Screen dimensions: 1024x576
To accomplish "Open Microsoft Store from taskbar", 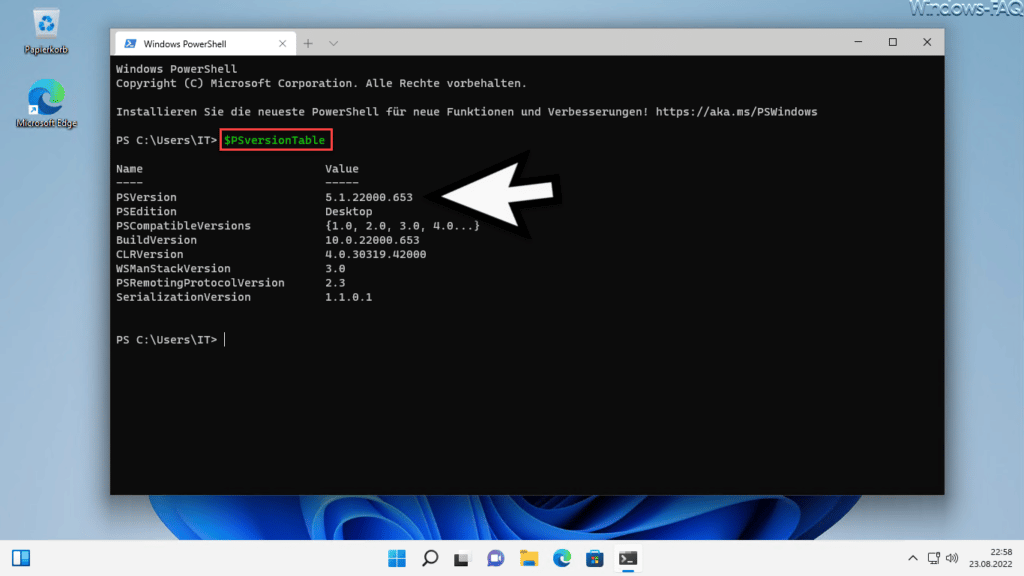I will [594, 558].
